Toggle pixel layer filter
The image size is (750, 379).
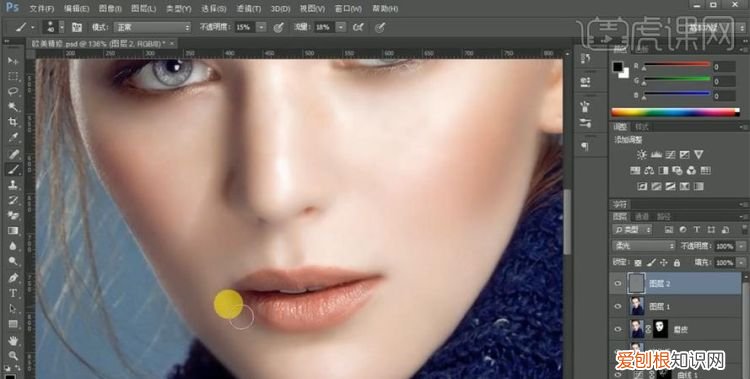[669, 230]
